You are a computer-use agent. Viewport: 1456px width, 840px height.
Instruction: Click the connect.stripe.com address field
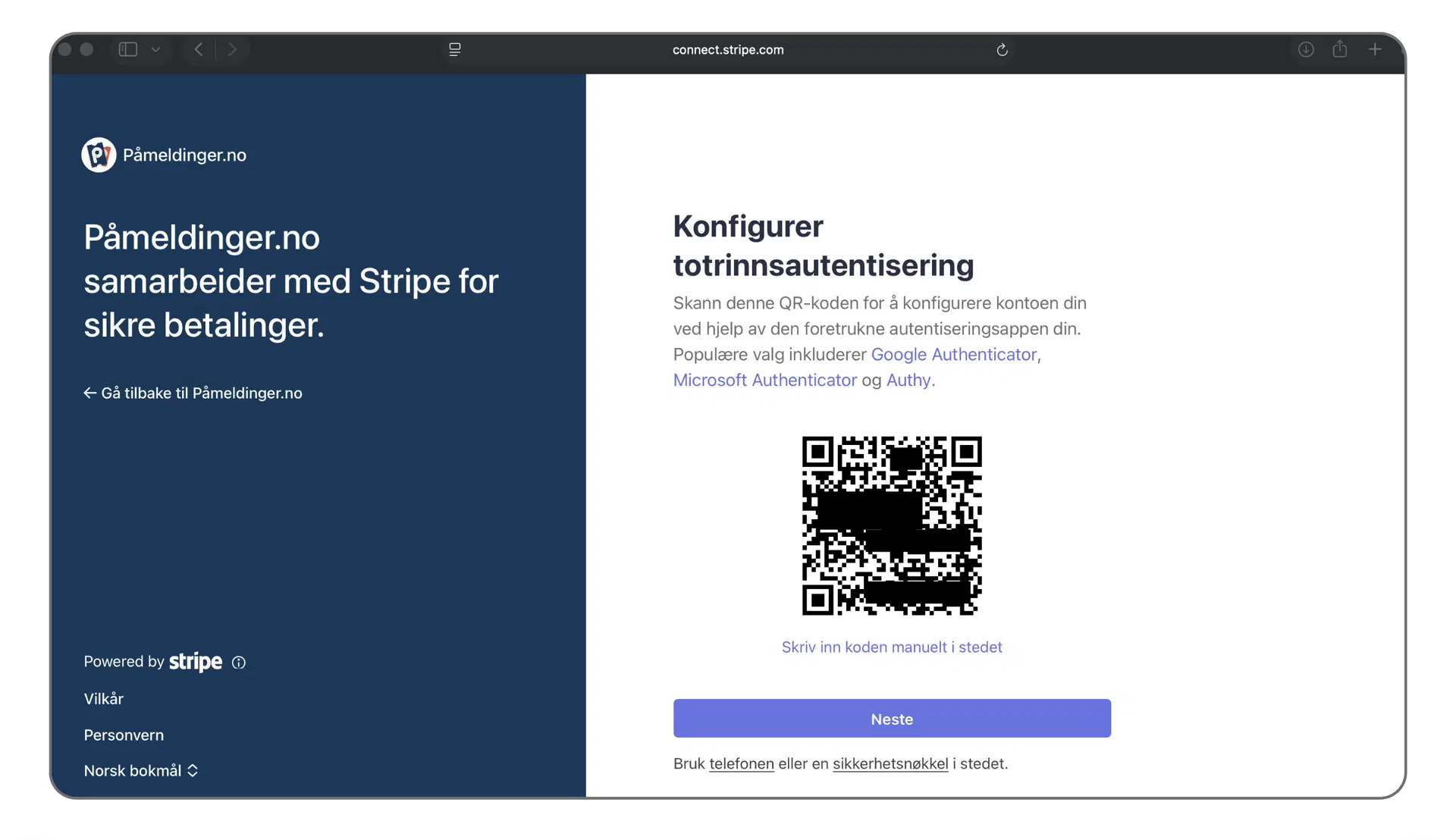coord(728,49)
